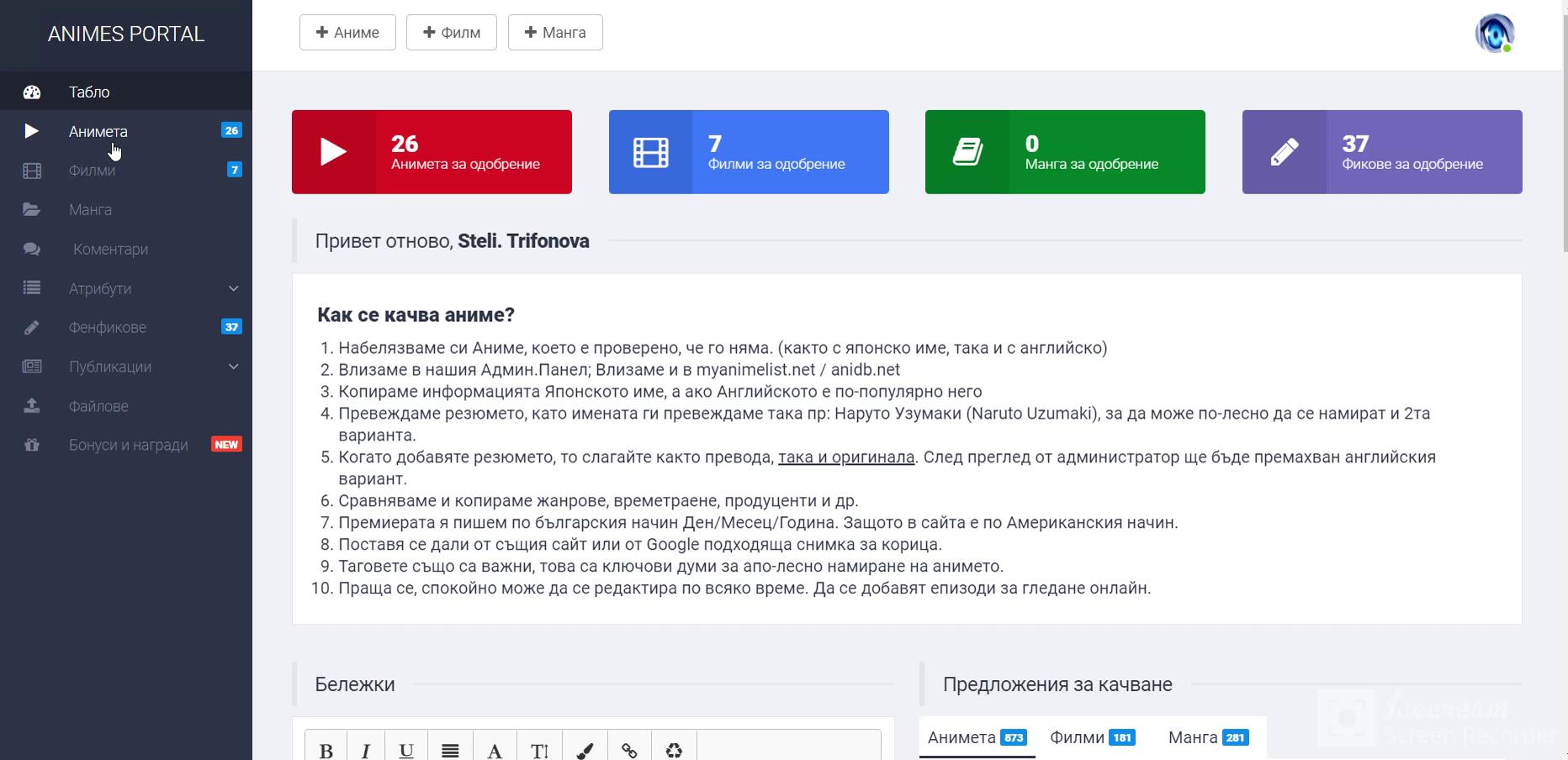
Task: Switch to the Филми suggestions tab
Action: [x=1092, y=737]
